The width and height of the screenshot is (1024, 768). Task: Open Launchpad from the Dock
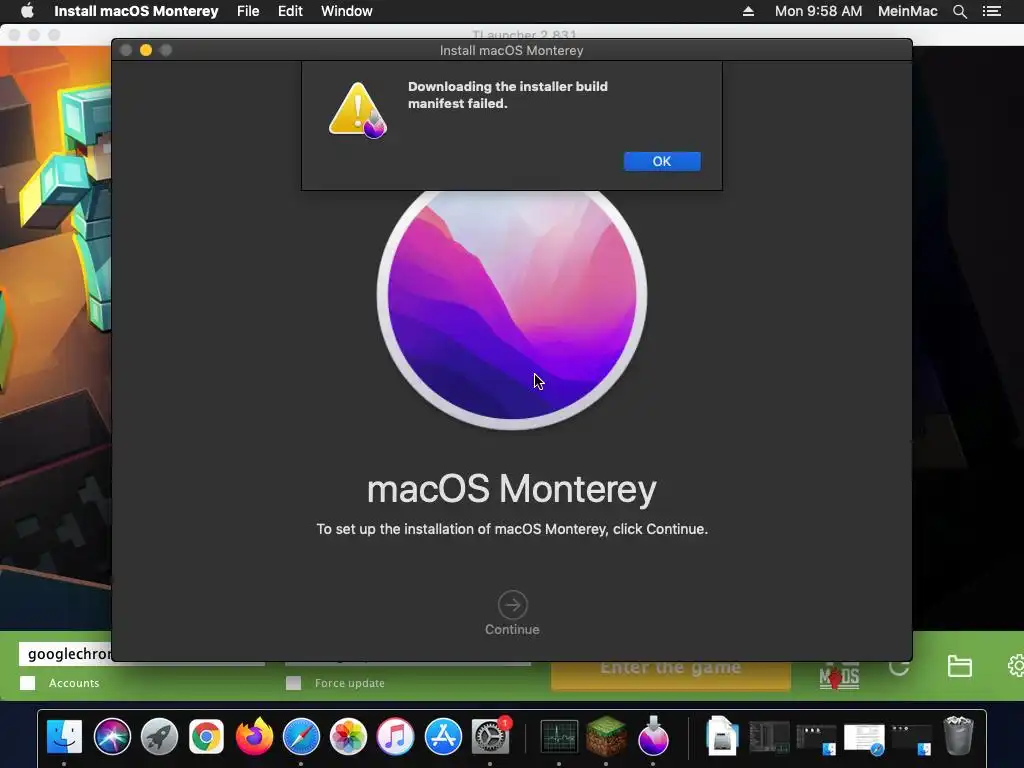pyautogui.click(x=159, y=737)
